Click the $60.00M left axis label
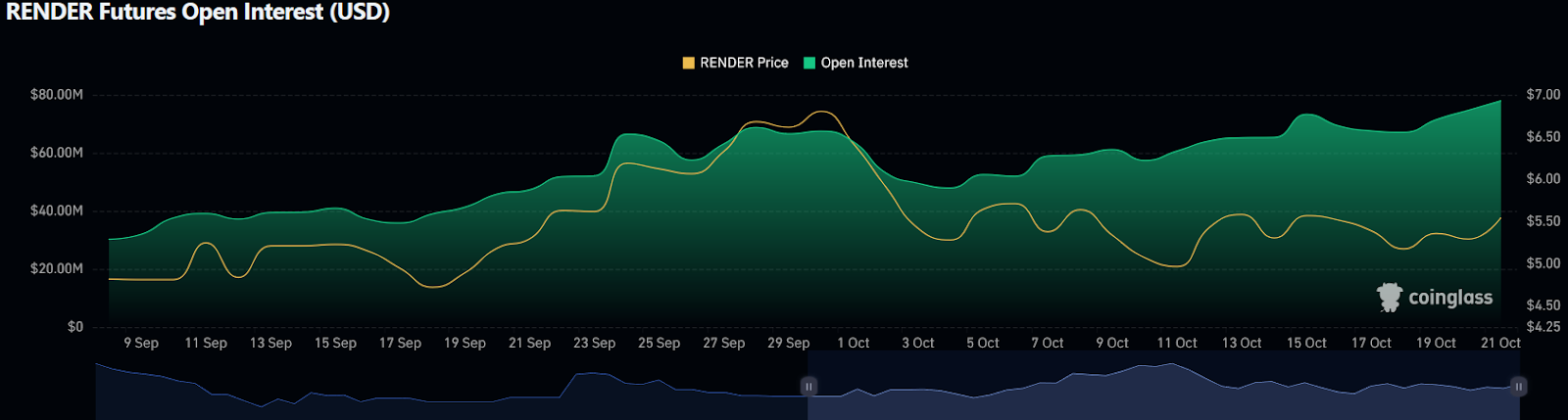This screenshot has width=1568, height=420. (57, 153)
